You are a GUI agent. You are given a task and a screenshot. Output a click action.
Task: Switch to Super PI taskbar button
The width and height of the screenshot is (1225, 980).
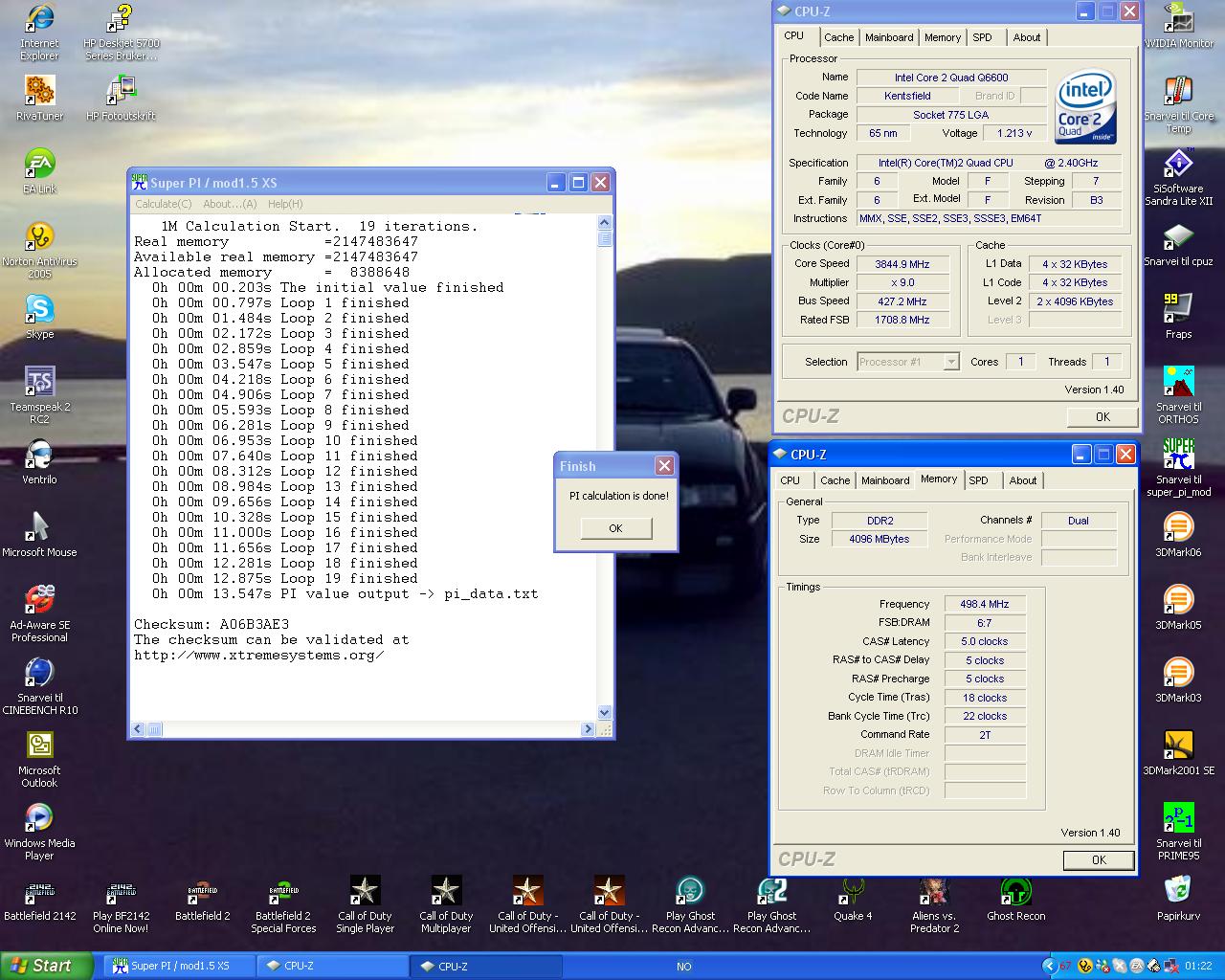pyautogui.click(x=180, y=966)
